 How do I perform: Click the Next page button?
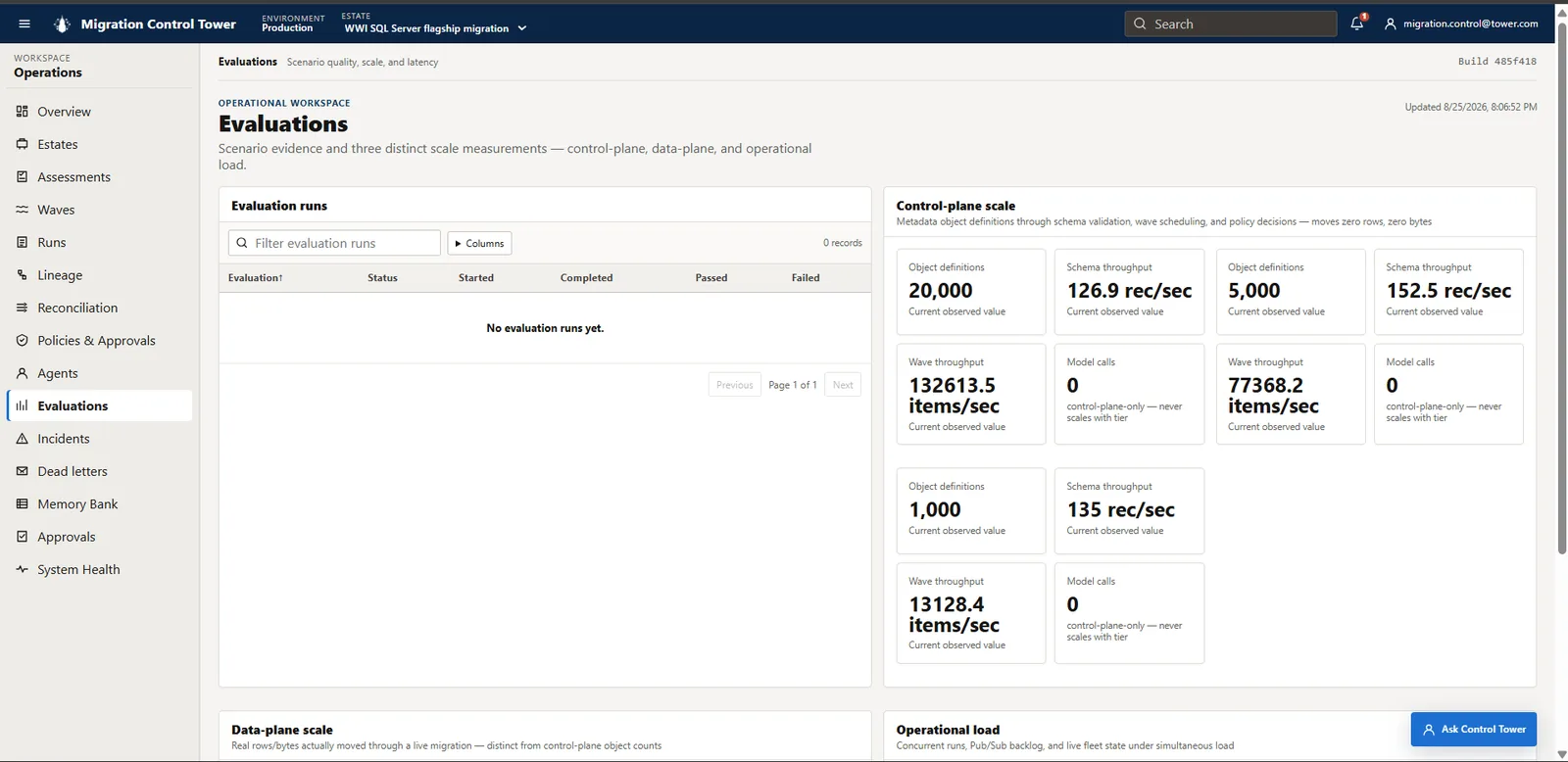[x=843, y=385]
